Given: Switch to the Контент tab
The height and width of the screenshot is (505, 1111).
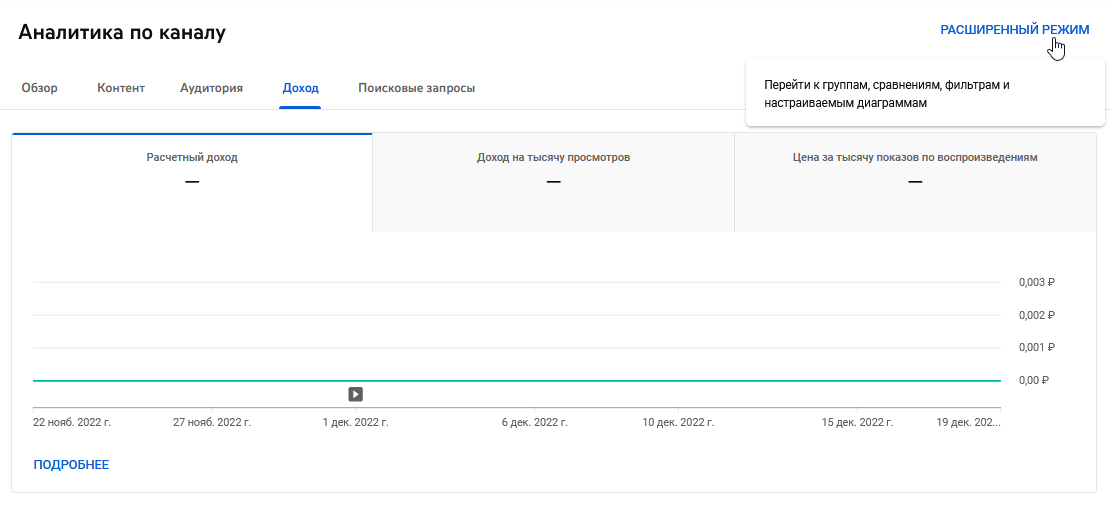Looking at the screenshot, I should tap(120, 89).
